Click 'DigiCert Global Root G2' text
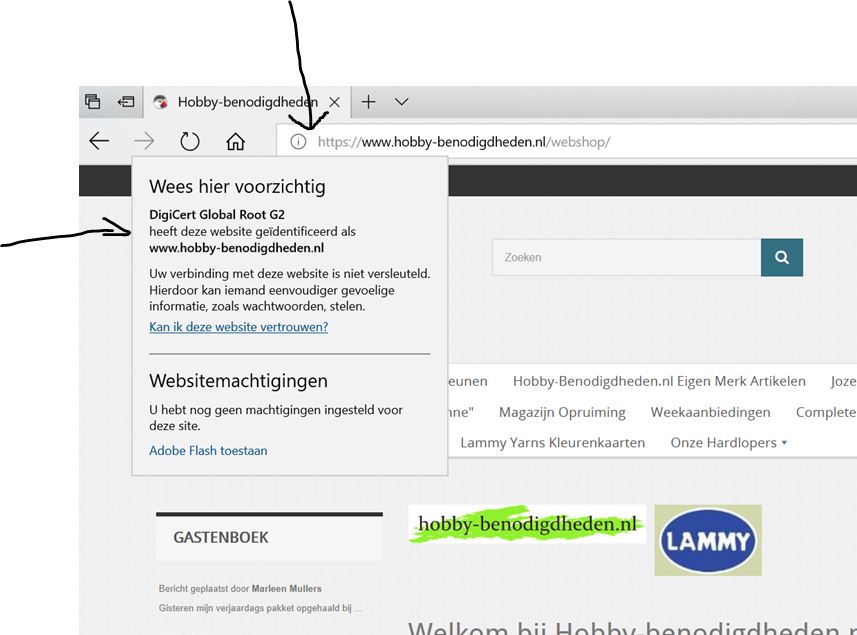 217,215
